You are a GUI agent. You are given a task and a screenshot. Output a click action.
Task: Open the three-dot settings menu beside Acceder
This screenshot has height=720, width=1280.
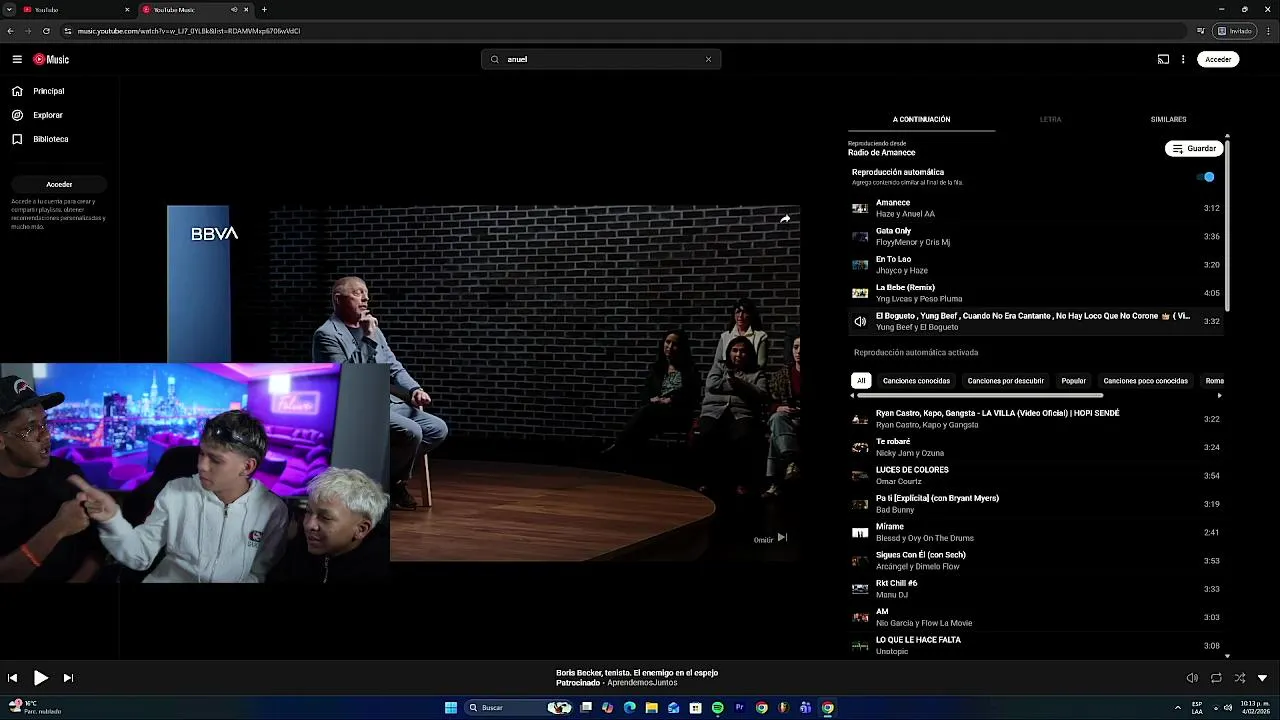click(1183, 59)
